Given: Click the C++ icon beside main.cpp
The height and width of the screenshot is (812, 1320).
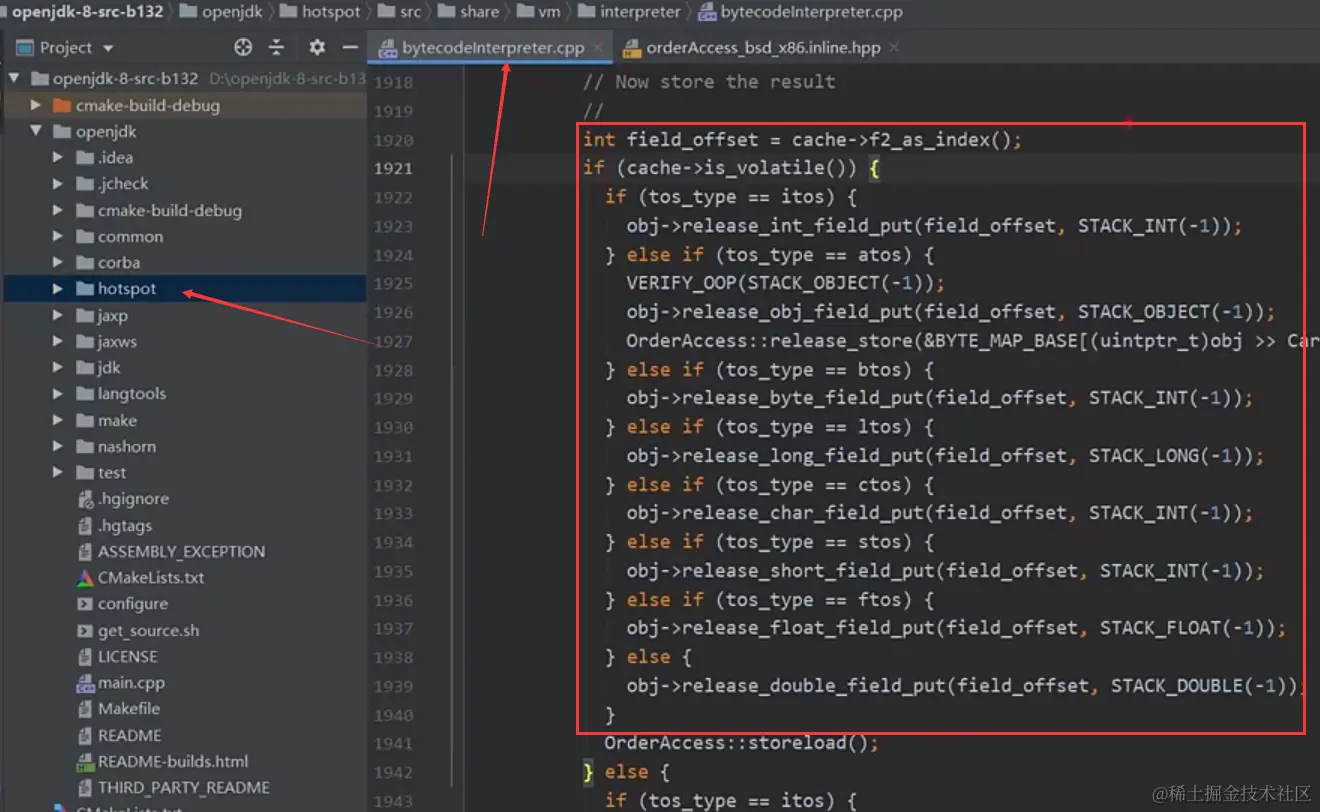Looking at the screenshot, I should click(85, 684).
